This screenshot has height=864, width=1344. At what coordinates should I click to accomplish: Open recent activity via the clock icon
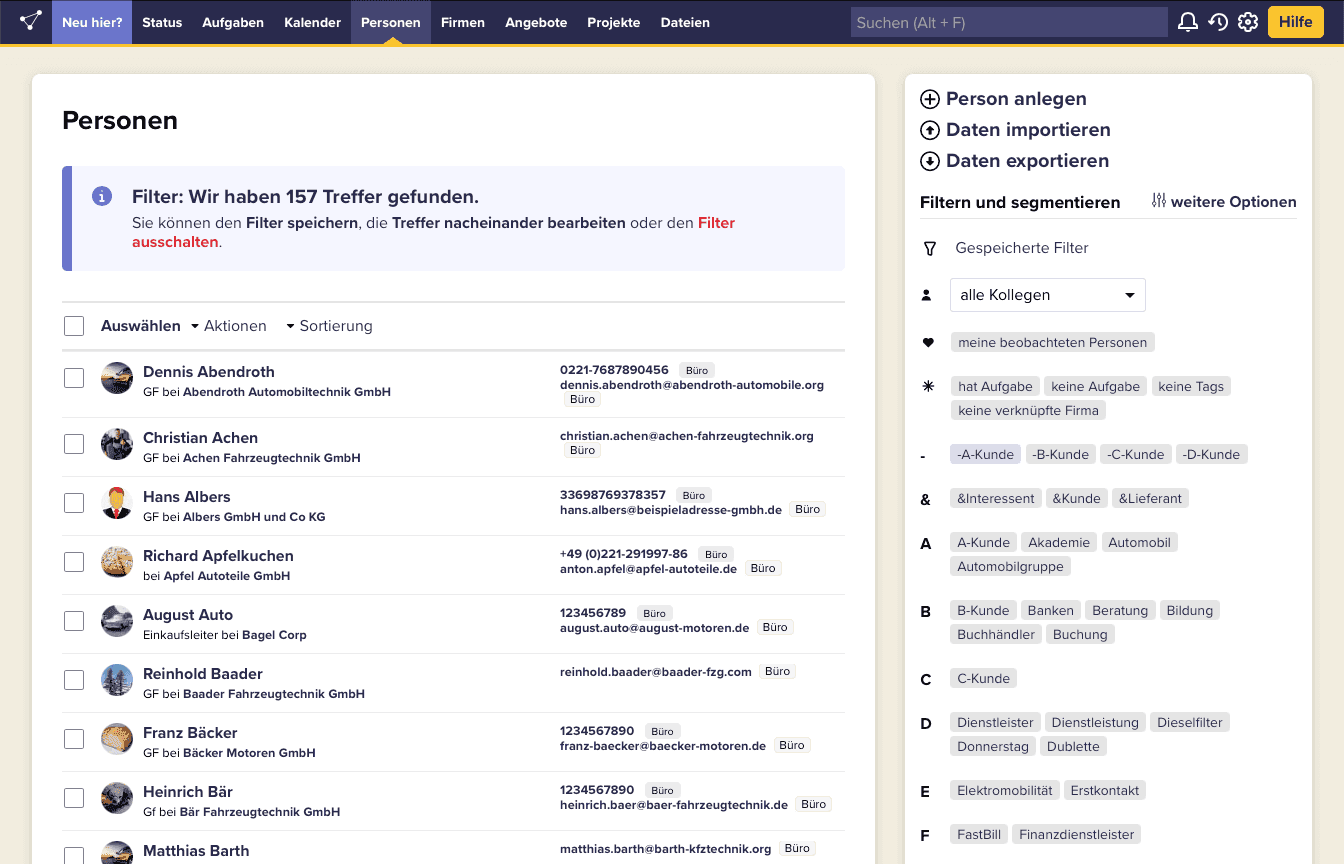[1218, 21]
